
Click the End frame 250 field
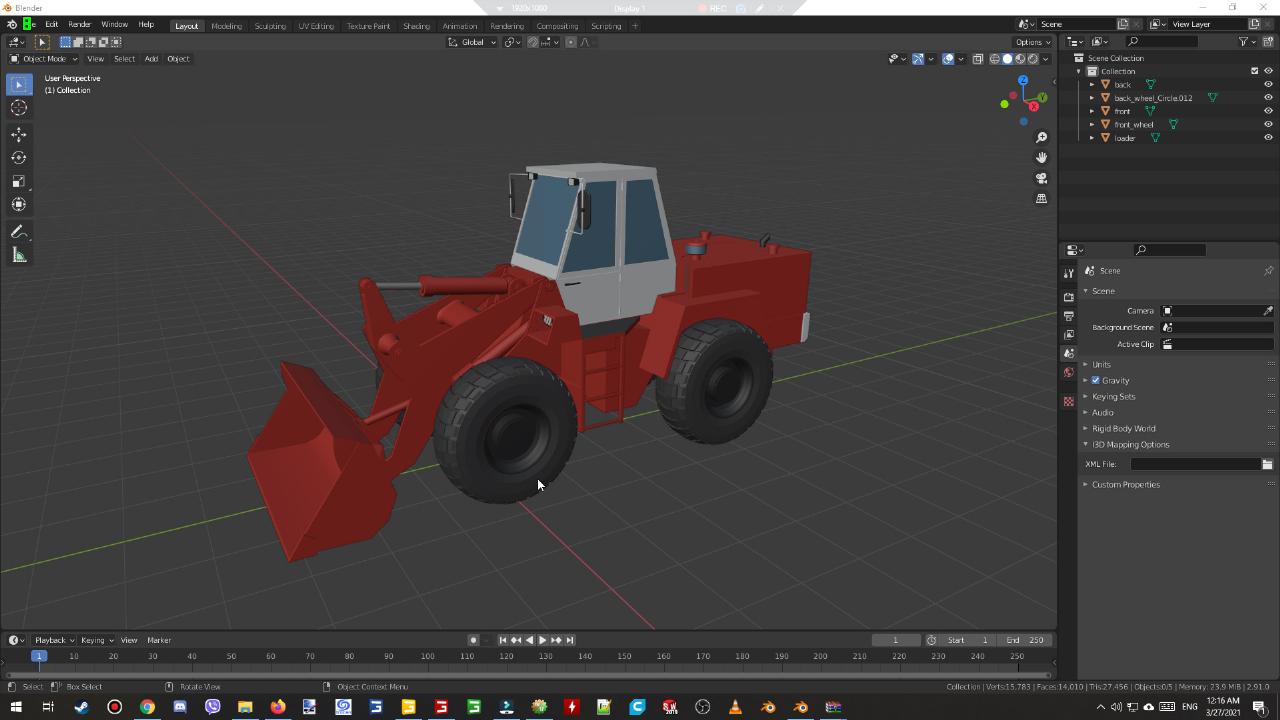point(1024,640)
